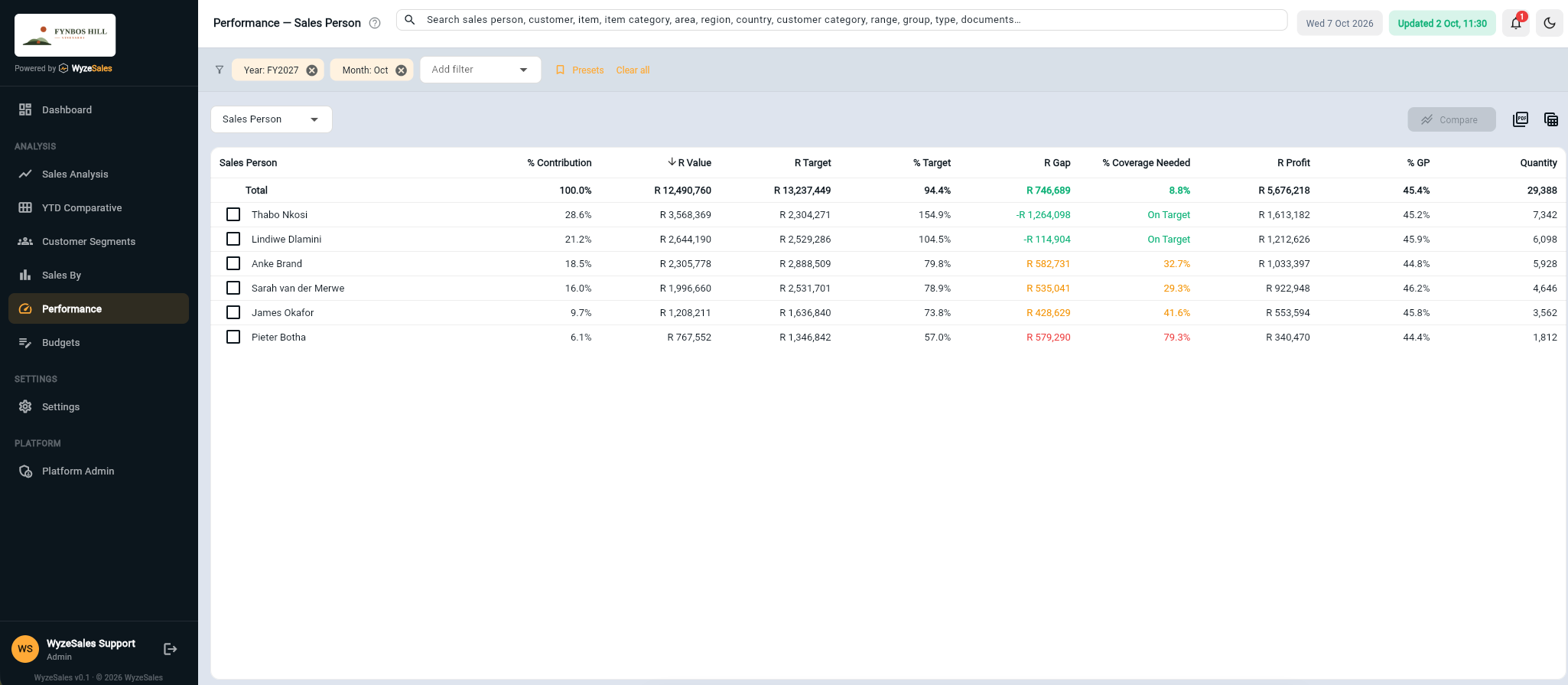Focus the global search field
This screenshot has height=685, width=1568.
841,20
